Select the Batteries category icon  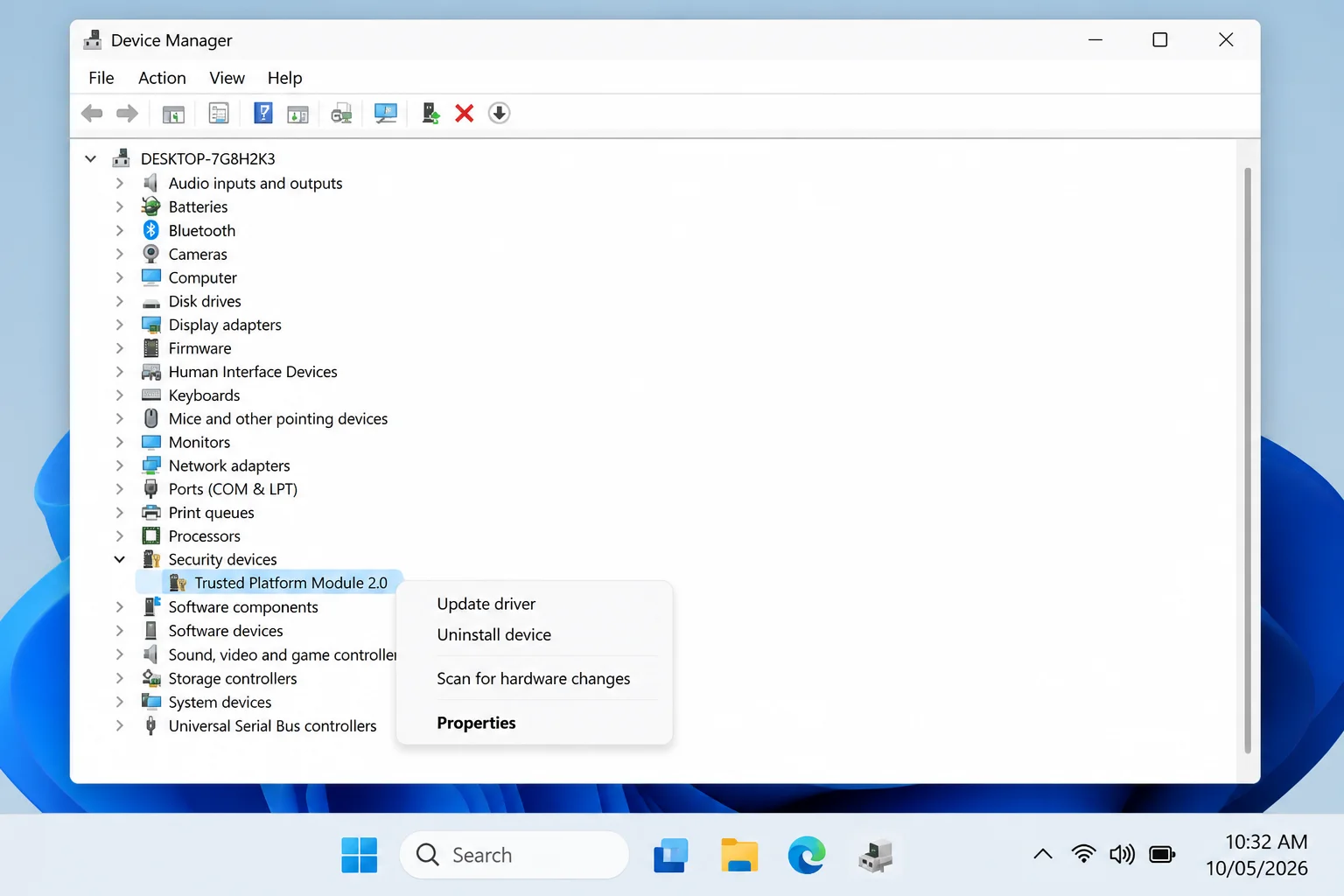pos(150,206)
